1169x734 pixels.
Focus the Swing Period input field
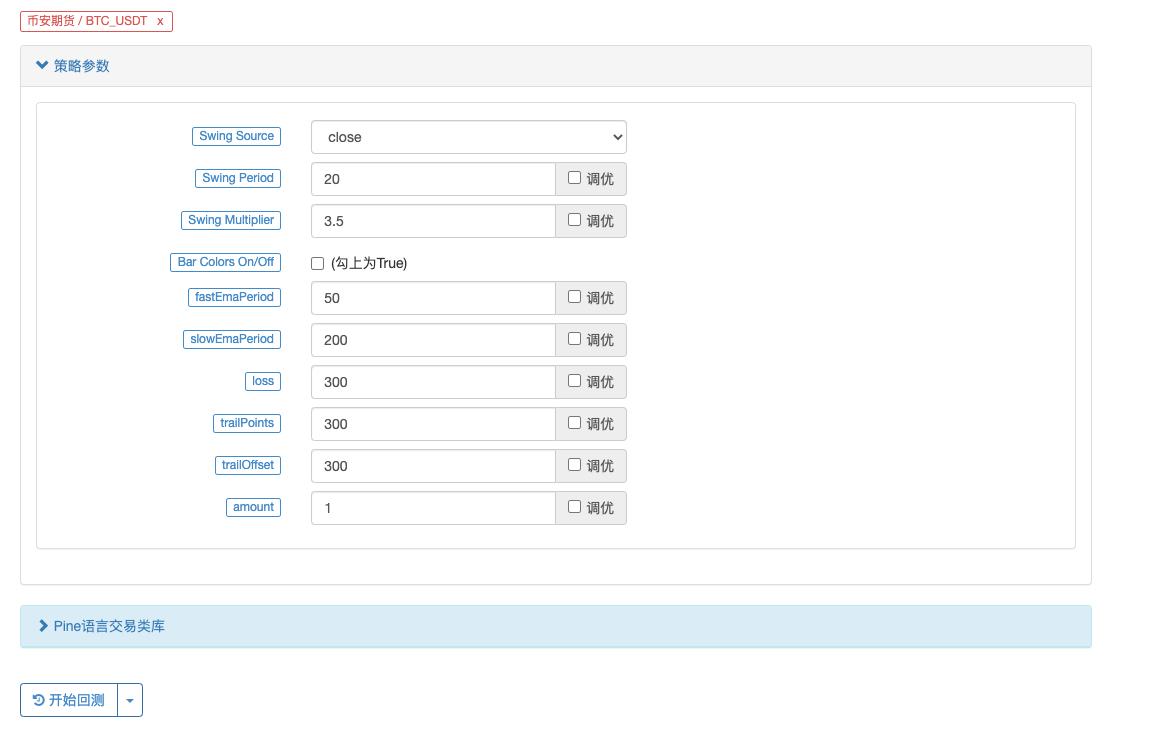tap(433, 179)
